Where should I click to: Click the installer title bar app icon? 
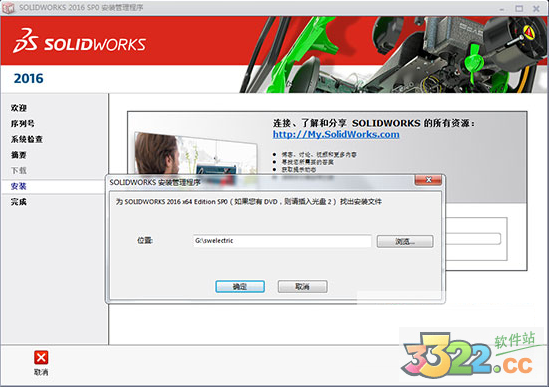(x=8, y=8)
